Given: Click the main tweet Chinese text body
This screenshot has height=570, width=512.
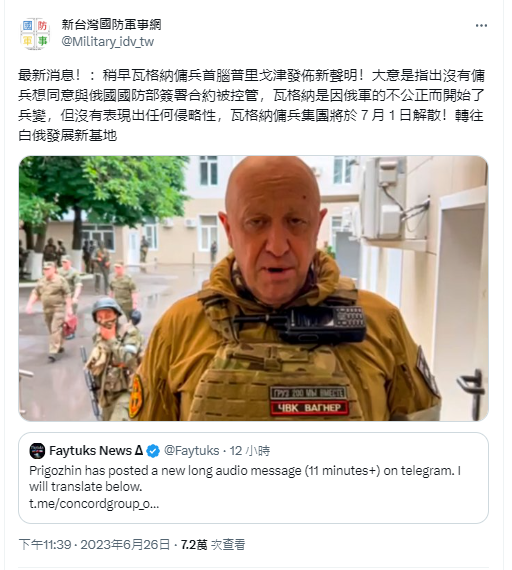Looking at the screenshot, I should 252,105.
